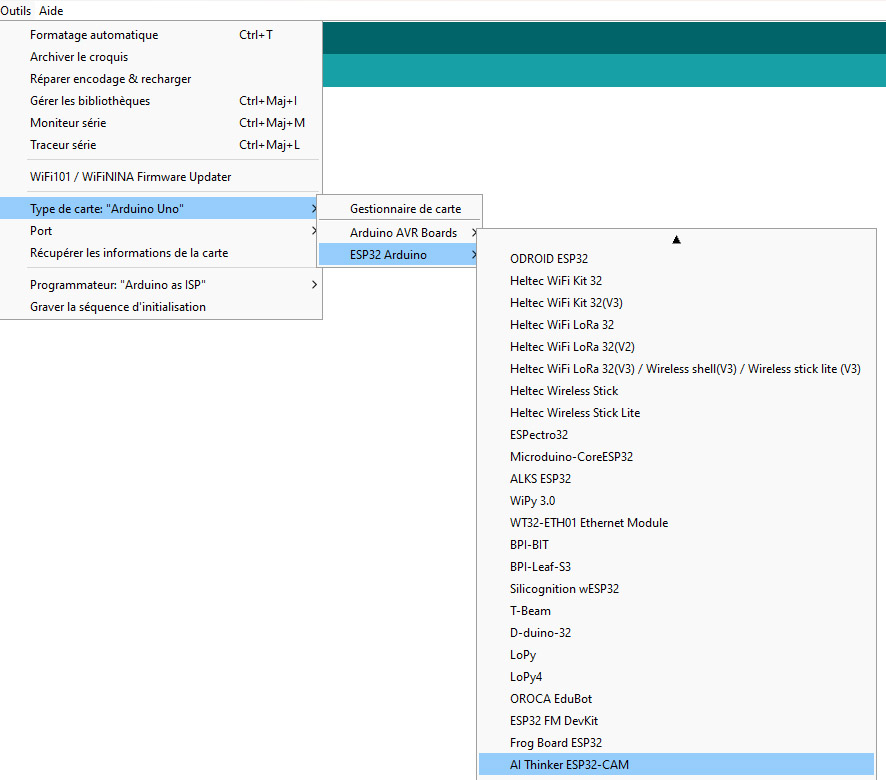Image resolution: width=886 pixels, height=780 pixels.
Task: Select Heltec WiFi Kit 32(V3)
Action: pos(676,303)
